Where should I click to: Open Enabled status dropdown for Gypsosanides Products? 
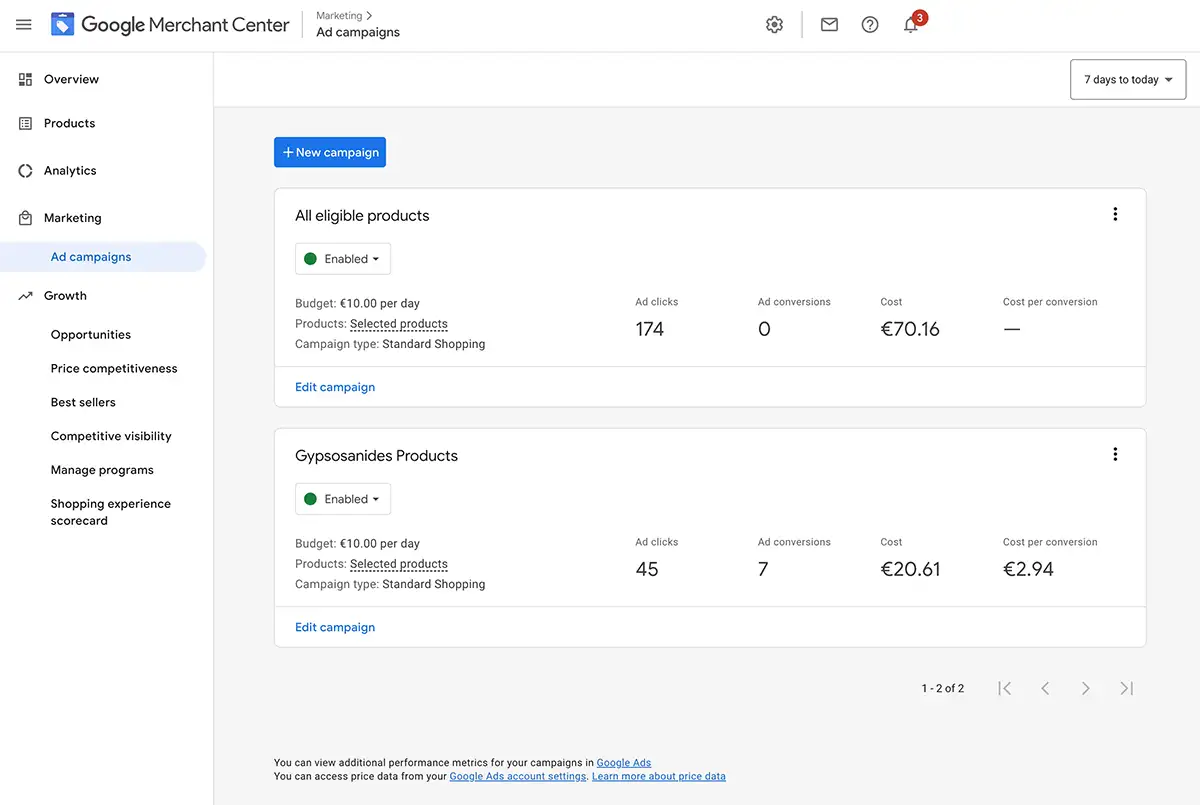(x=342, y=499)
